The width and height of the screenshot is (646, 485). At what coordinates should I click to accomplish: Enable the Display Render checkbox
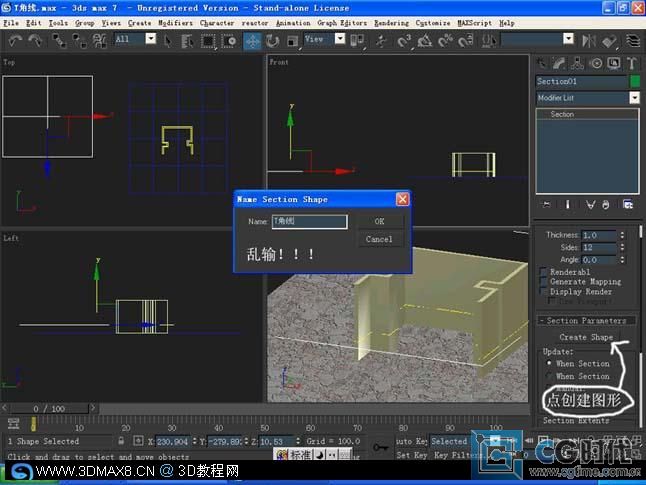click(543, 292)
